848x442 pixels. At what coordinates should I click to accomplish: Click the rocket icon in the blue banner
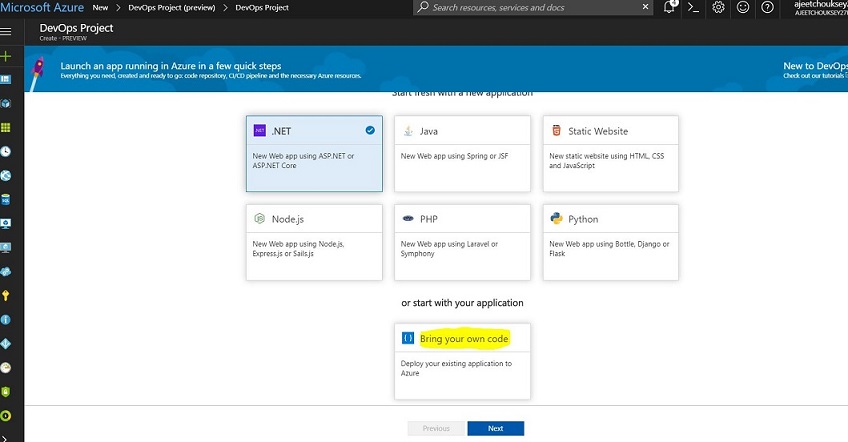click(x=37, y=73)
